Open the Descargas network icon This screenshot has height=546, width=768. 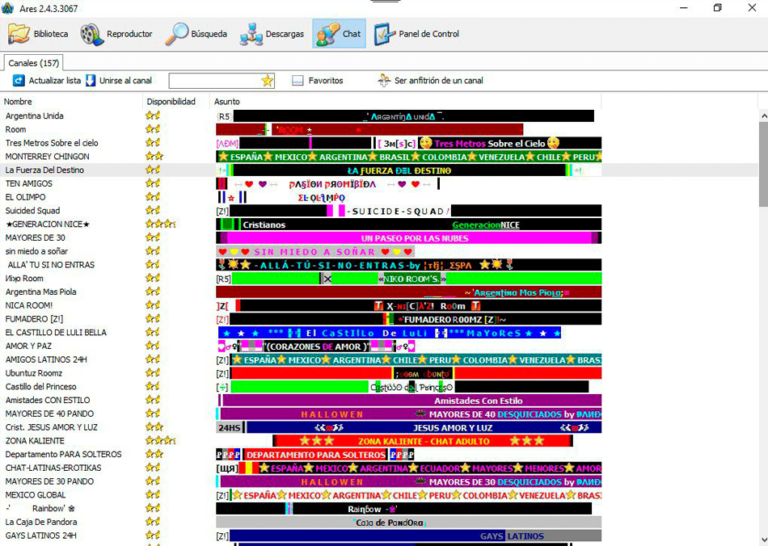[x=251, y=34]
